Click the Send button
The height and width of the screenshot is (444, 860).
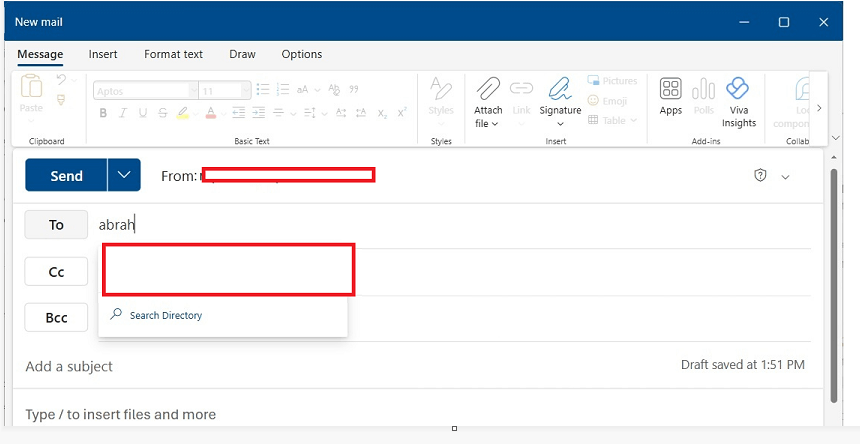click(66, 175)
